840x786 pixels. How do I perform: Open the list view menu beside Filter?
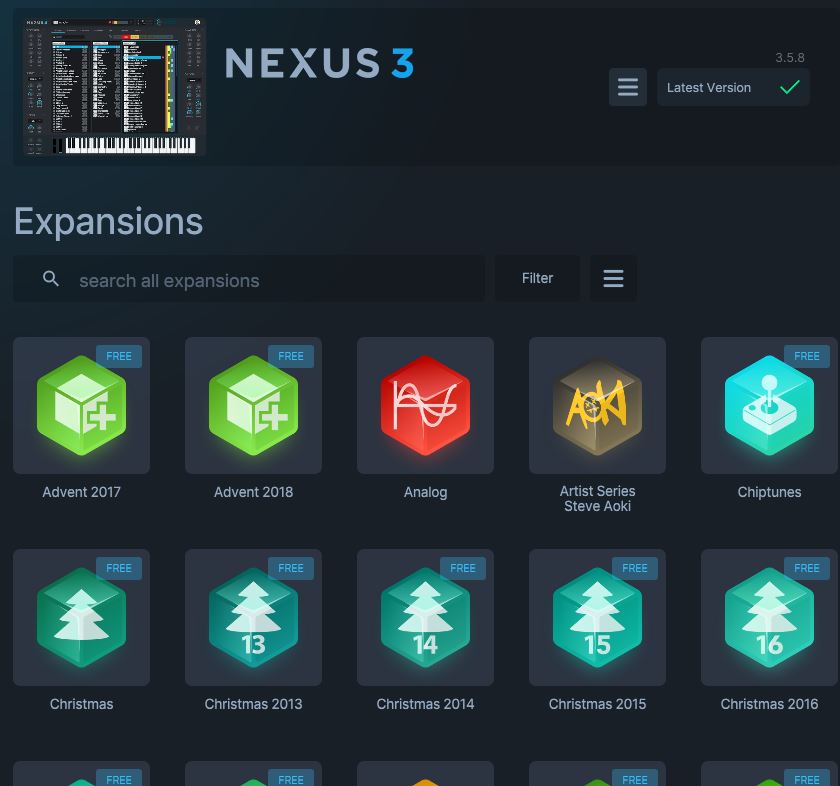coord(613,278)
